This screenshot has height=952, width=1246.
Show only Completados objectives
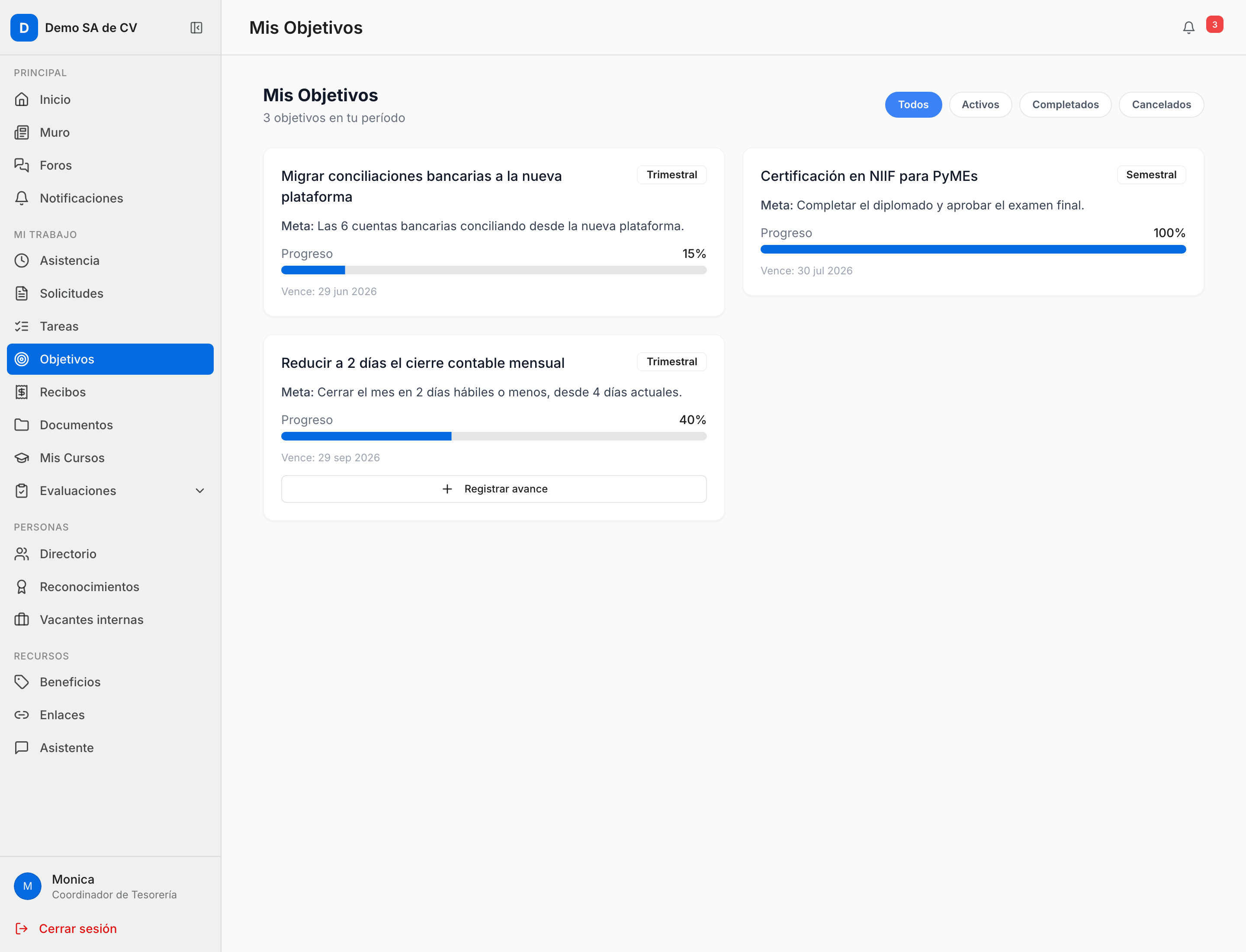point(1065,105)
